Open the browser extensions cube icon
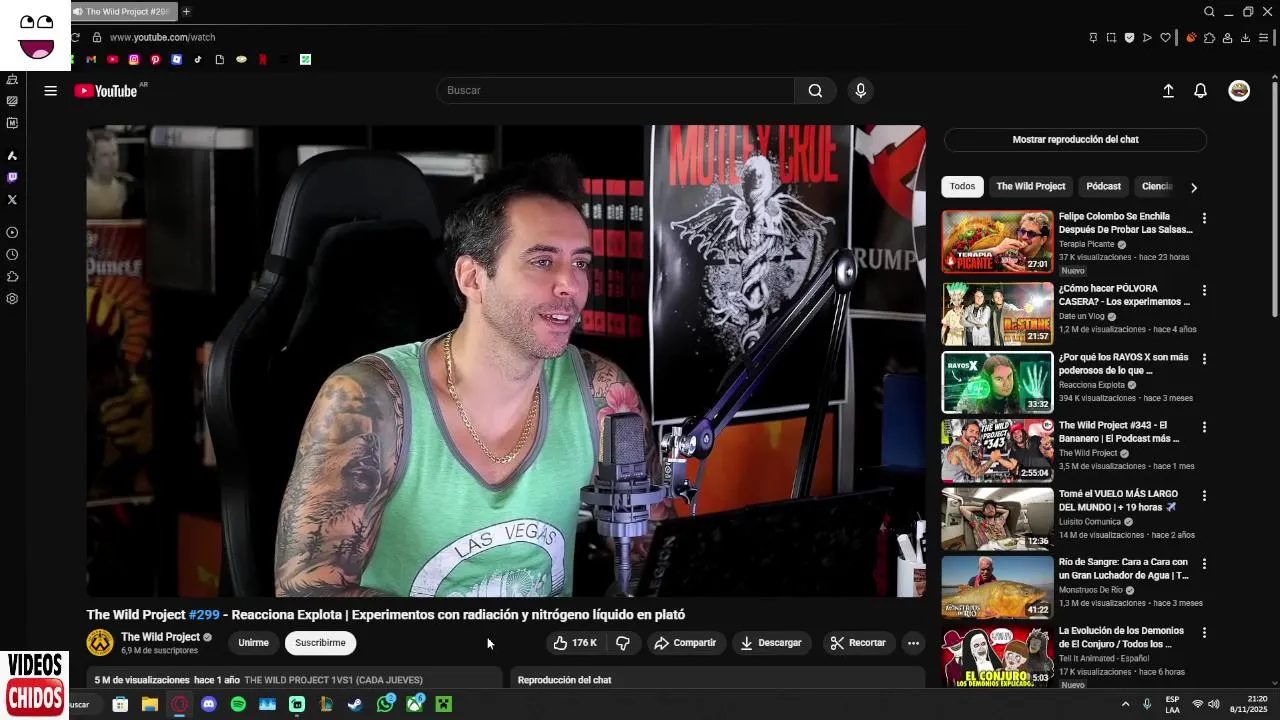Image resolution: width=1280 pixels, height=720 pixels. [x=1209, y=38]
